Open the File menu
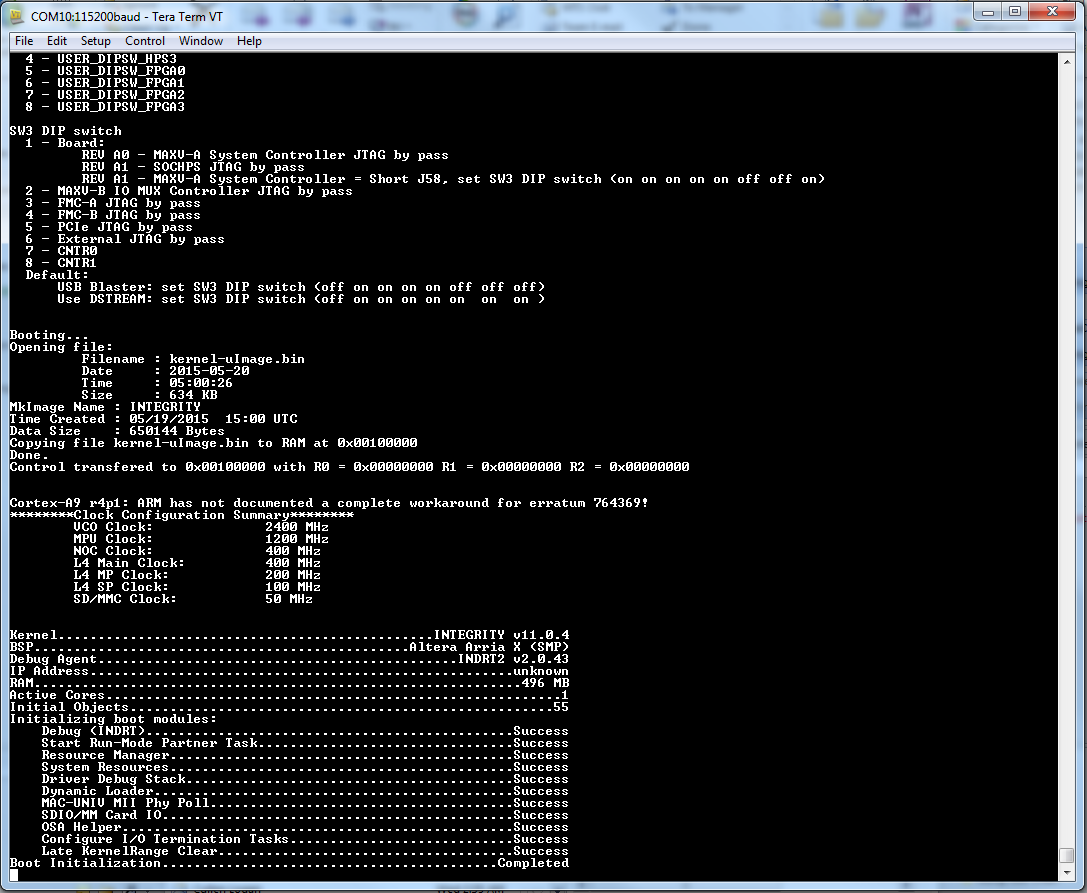Screen dimensions: 1087x893 (x=24, y=41)
